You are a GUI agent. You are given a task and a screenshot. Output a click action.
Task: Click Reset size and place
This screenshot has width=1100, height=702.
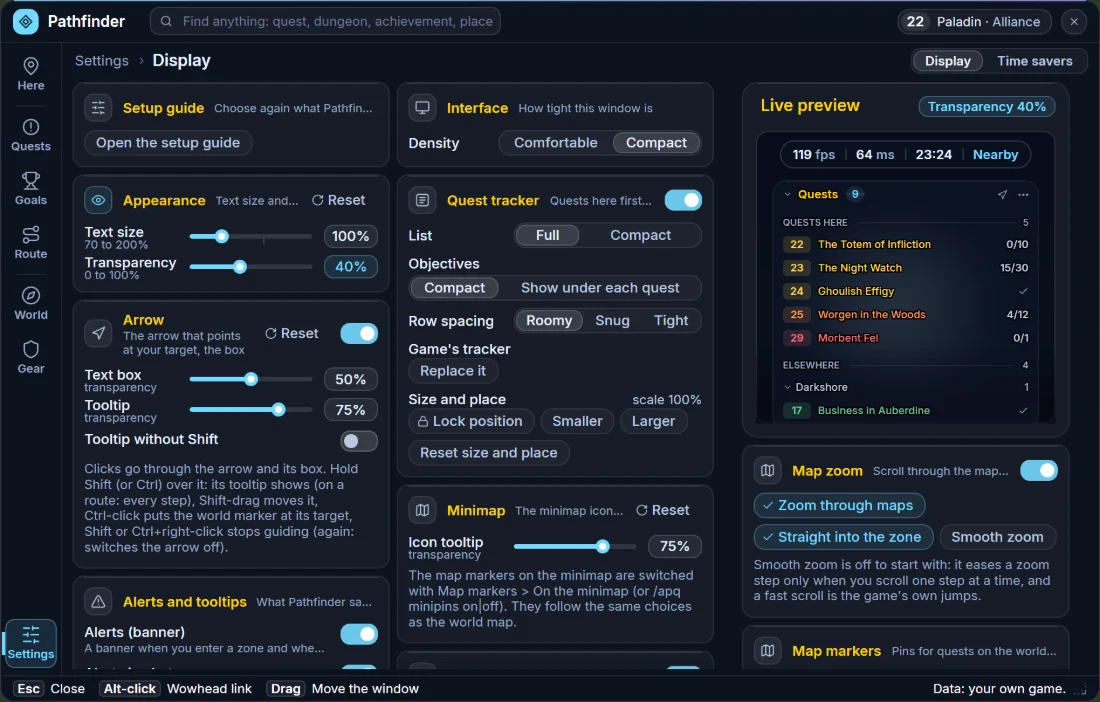(x=489, y=452)
